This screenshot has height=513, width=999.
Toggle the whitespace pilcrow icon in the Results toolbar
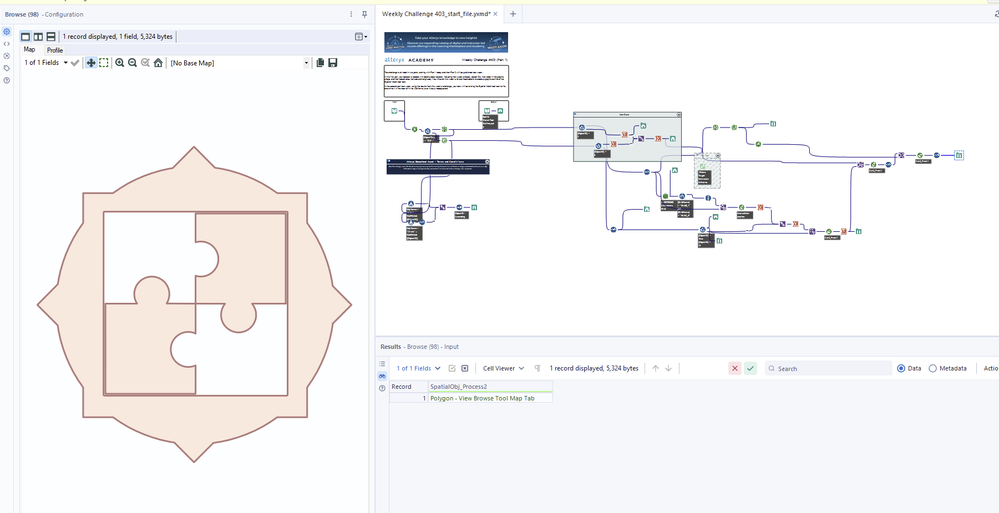point(538,368)
